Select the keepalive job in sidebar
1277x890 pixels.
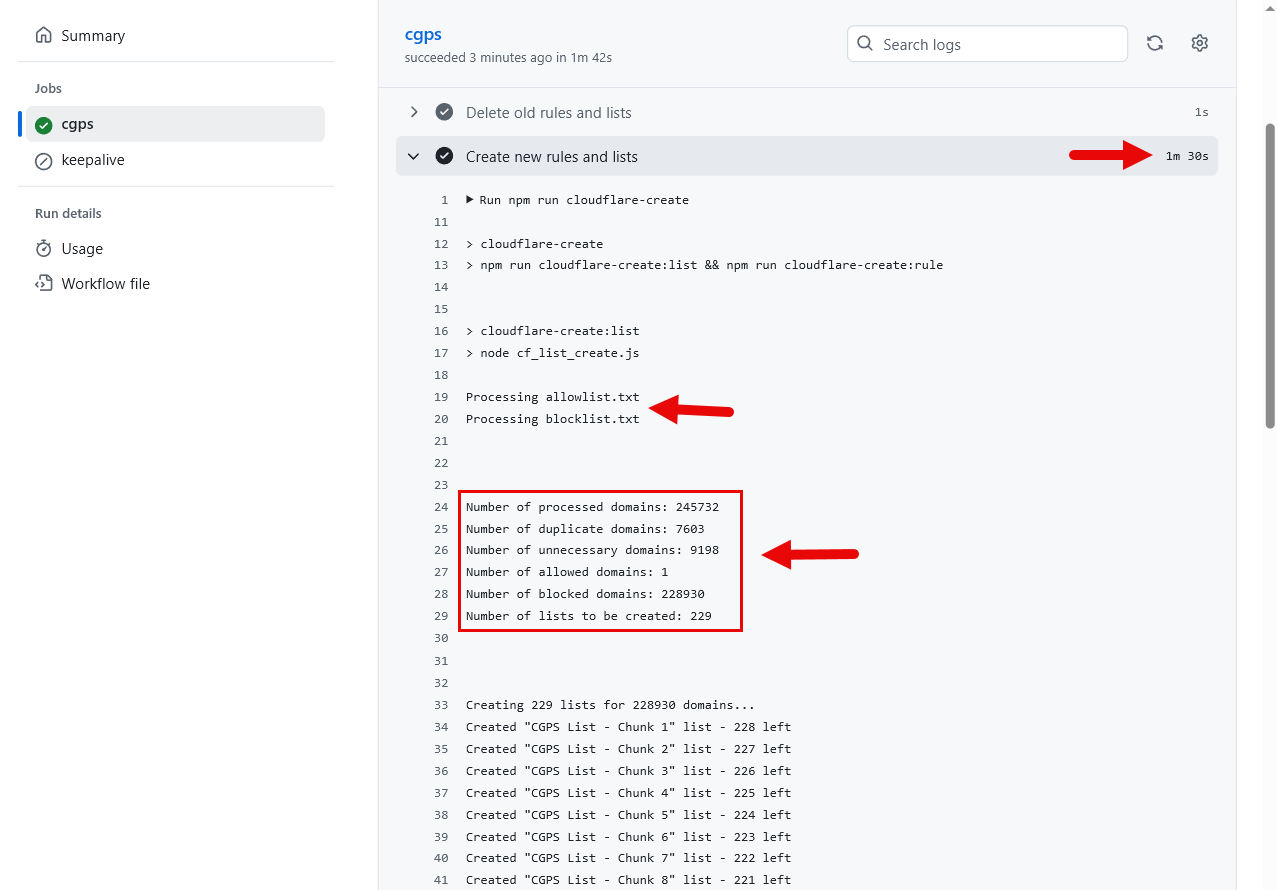[x=93, y=160]
